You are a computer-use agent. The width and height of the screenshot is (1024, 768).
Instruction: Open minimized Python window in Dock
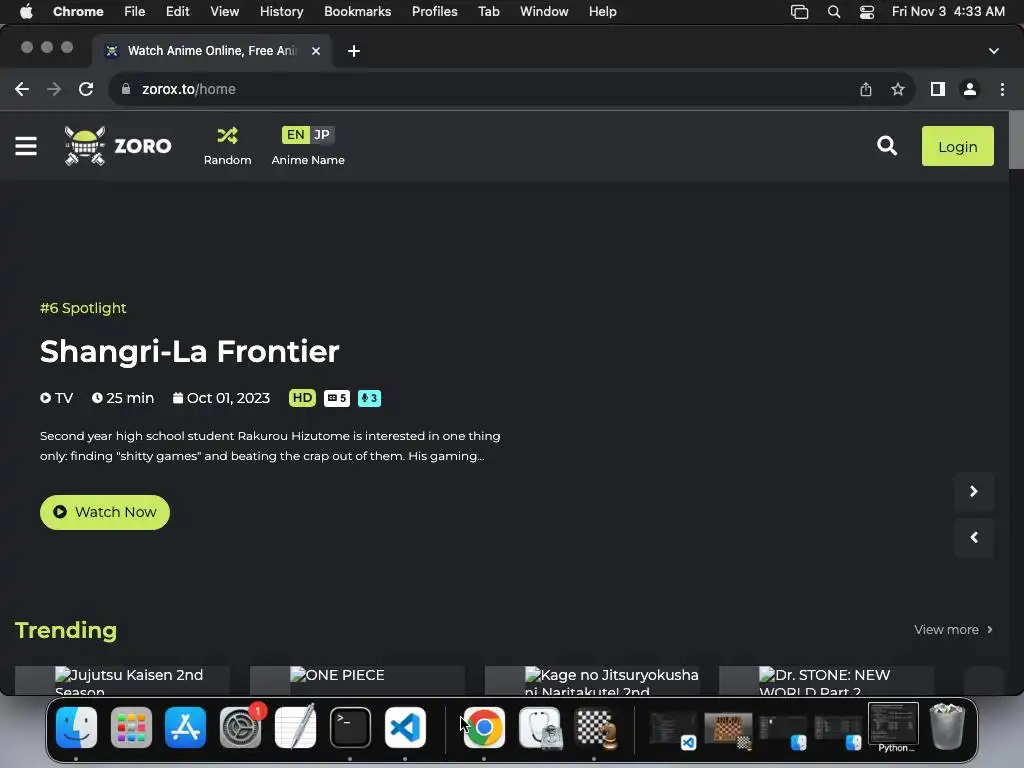pyautogui.click(x=893, y=726)
